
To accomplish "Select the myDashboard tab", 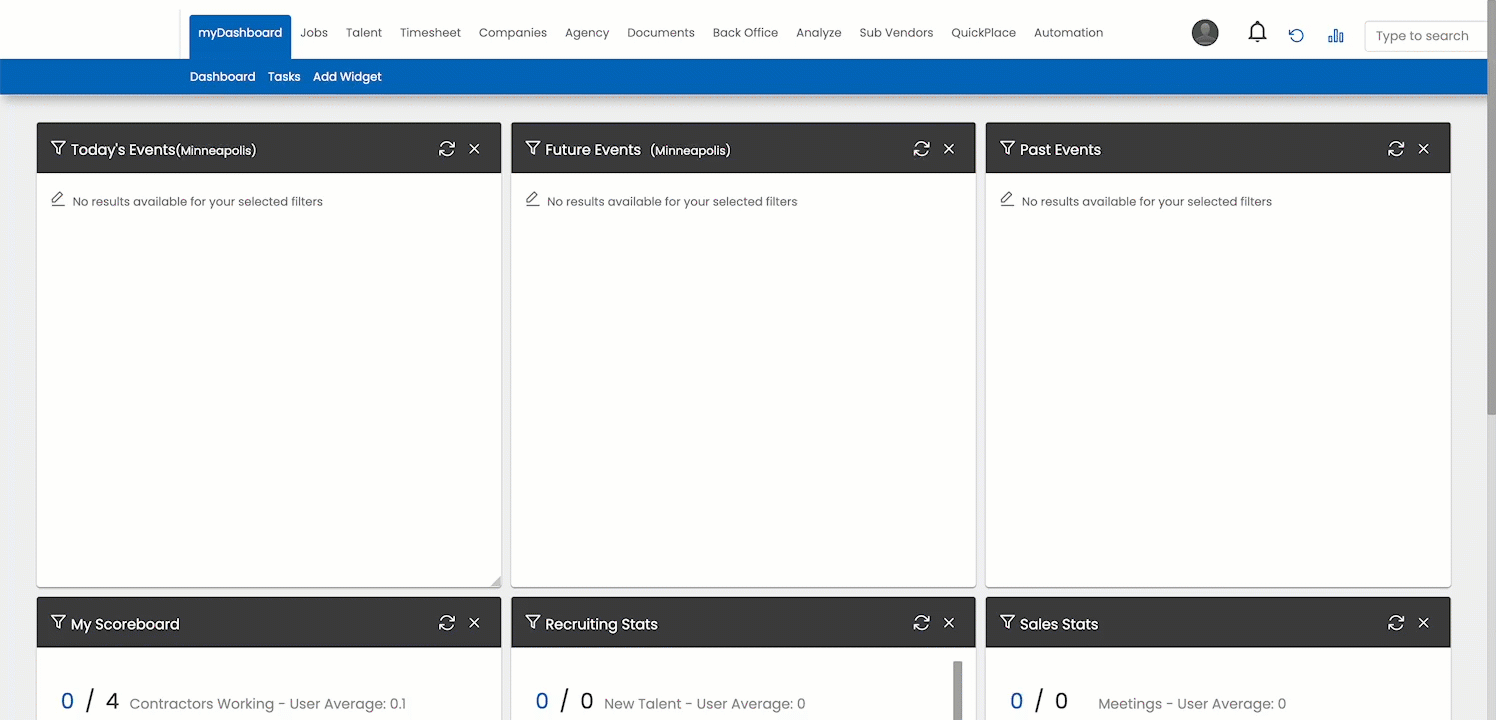I will (240, 36).
